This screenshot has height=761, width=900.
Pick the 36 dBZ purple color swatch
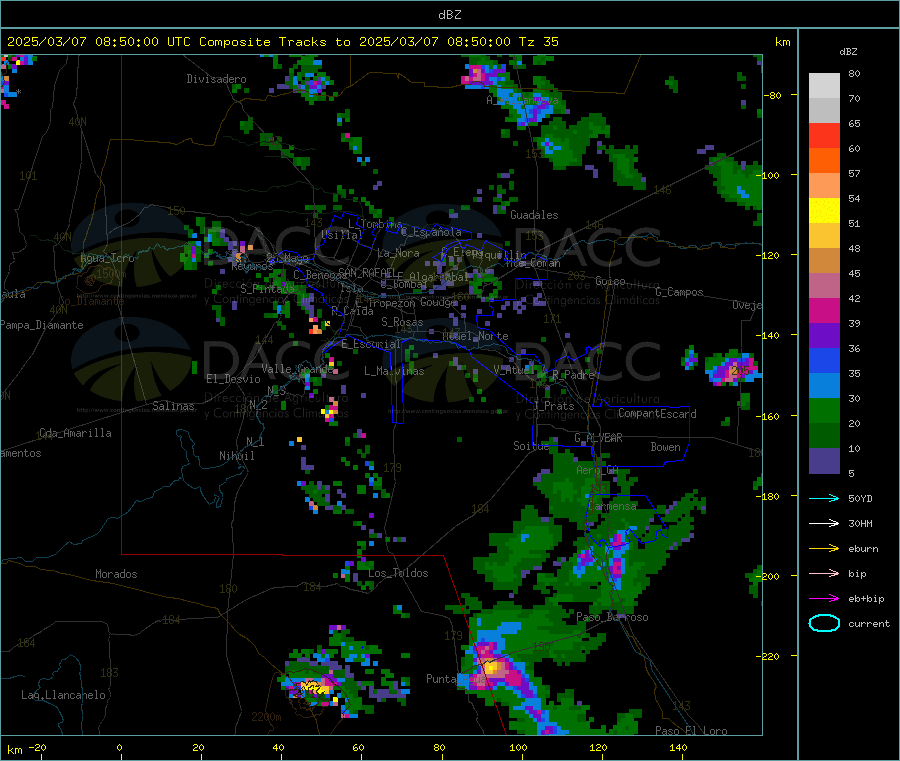coord(824,336)
